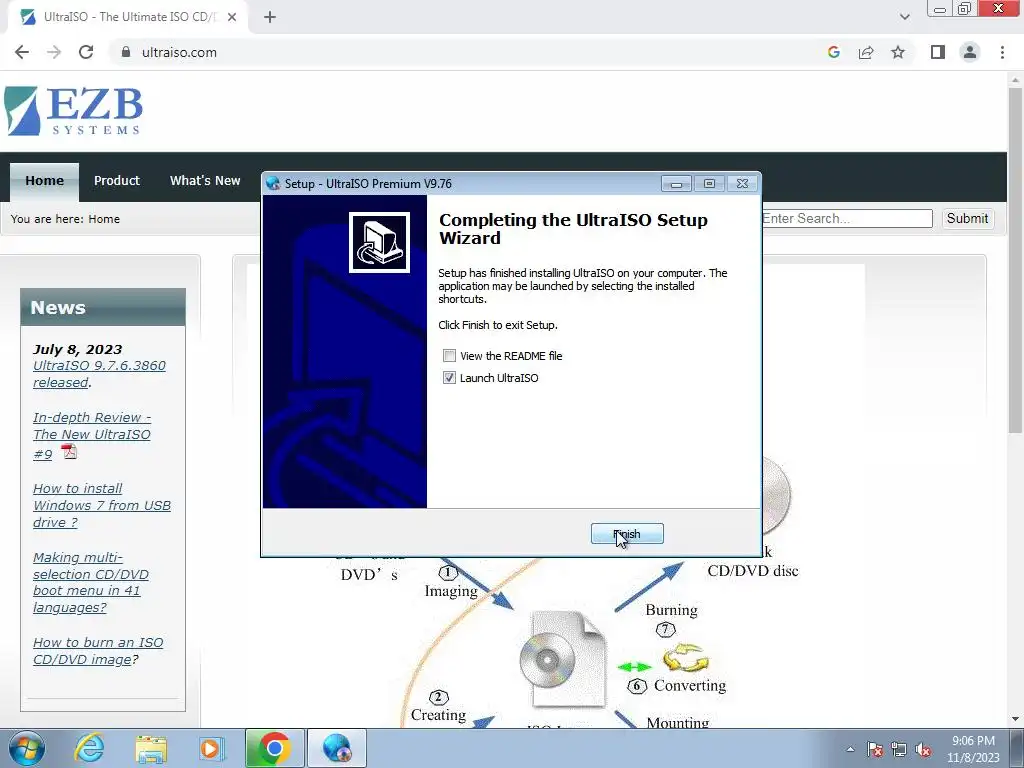Click the Action Center flag icon

tap(875, 750)
